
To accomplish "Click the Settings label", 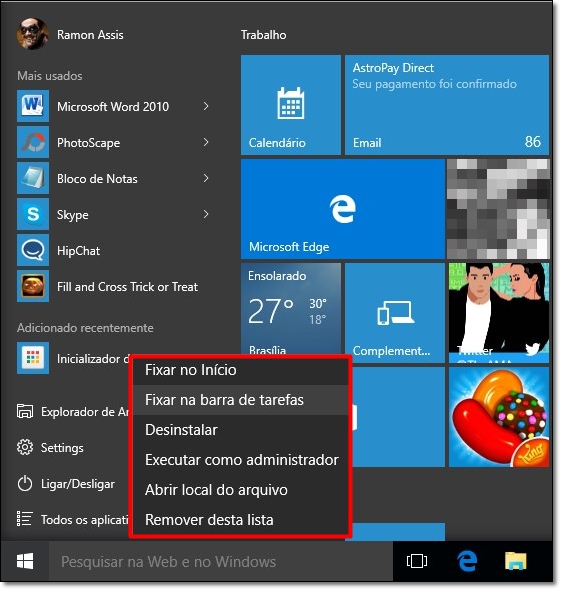I will [x=62, y=448].
